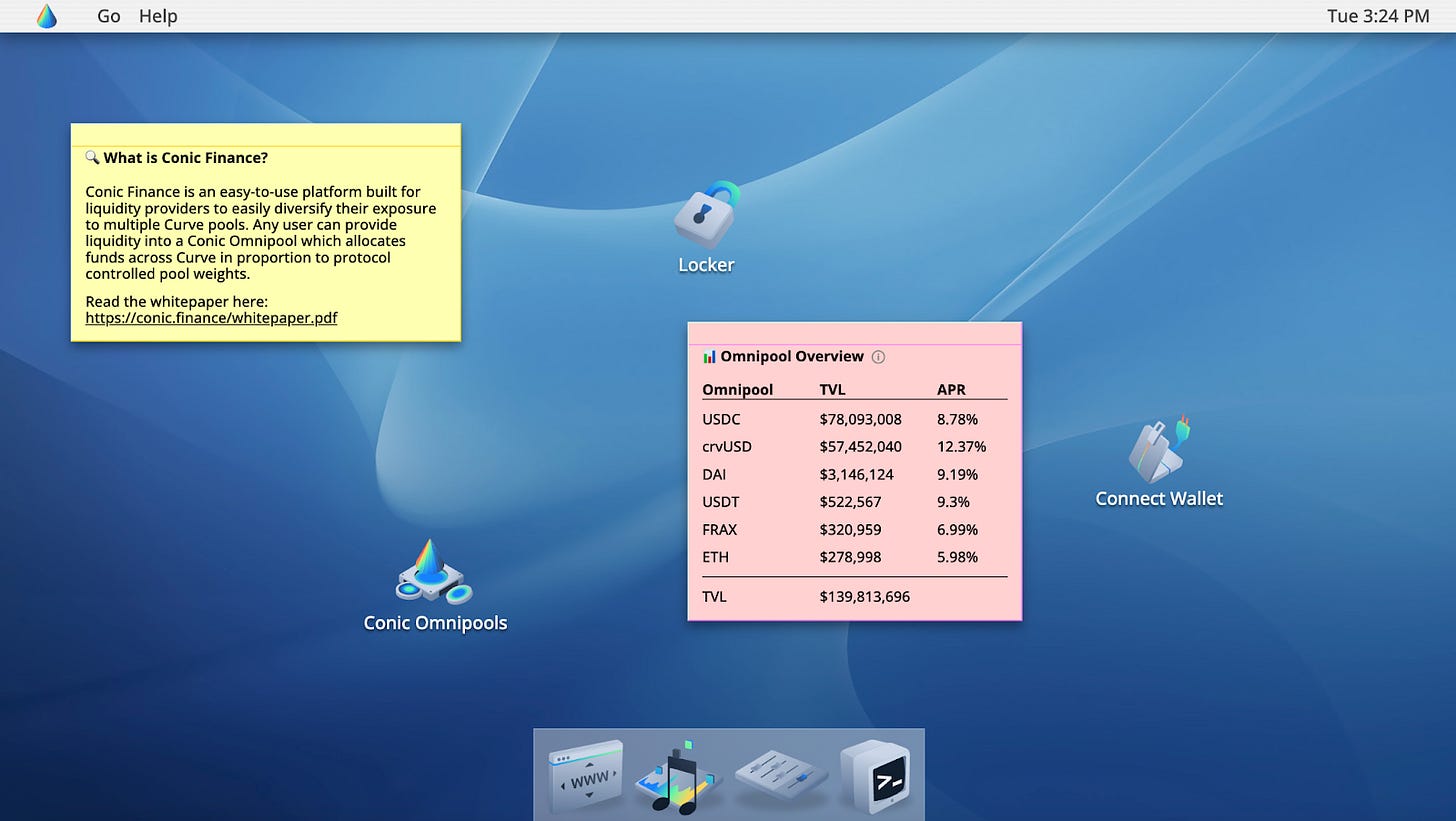Click the 5.98% APR value
The image size is (1456, 821).
[957, 557]
